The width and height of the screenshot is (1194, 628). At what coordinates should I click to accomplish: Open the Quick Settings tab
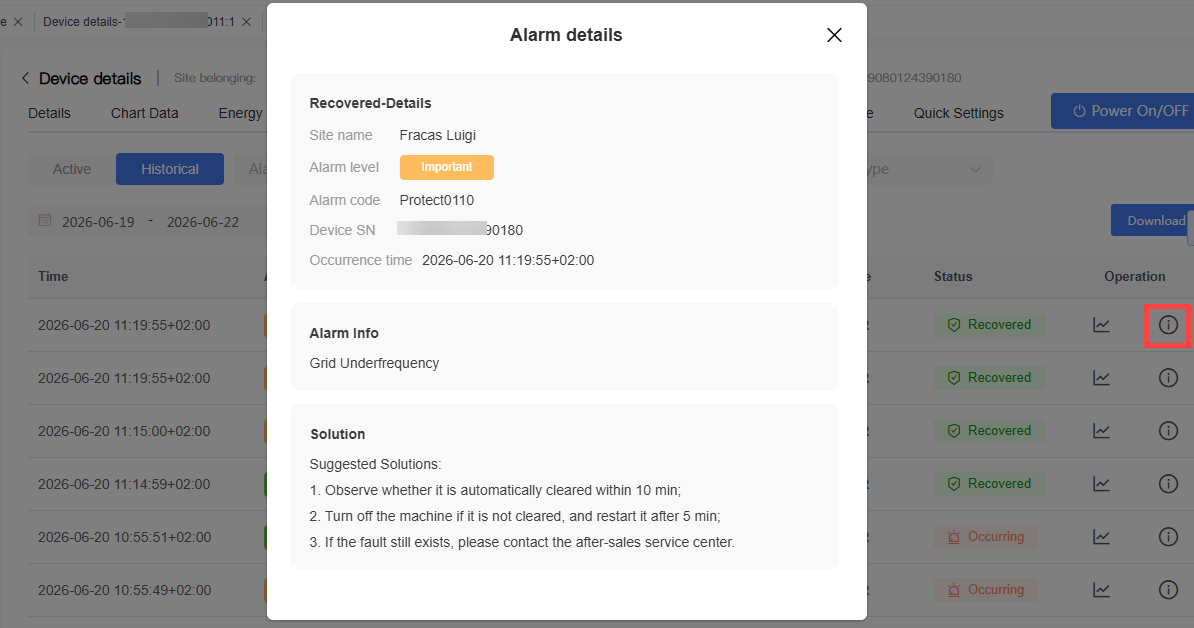pos(959,113)
